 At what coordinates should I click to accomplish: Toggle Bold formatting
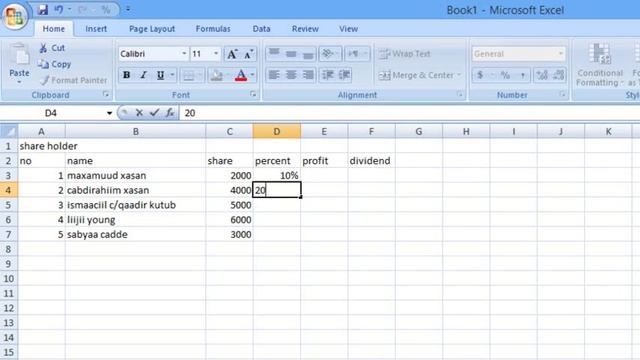pyautogui.click(x=127, y=75)
